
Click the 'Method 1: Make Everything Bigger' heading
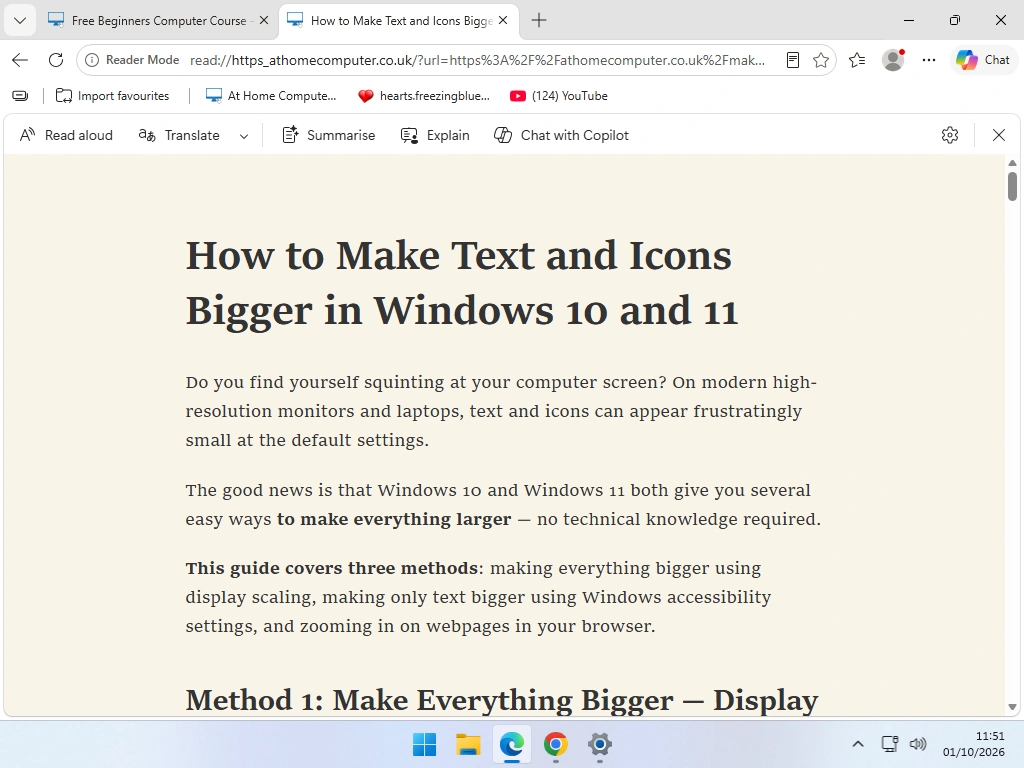coord(502,700)
